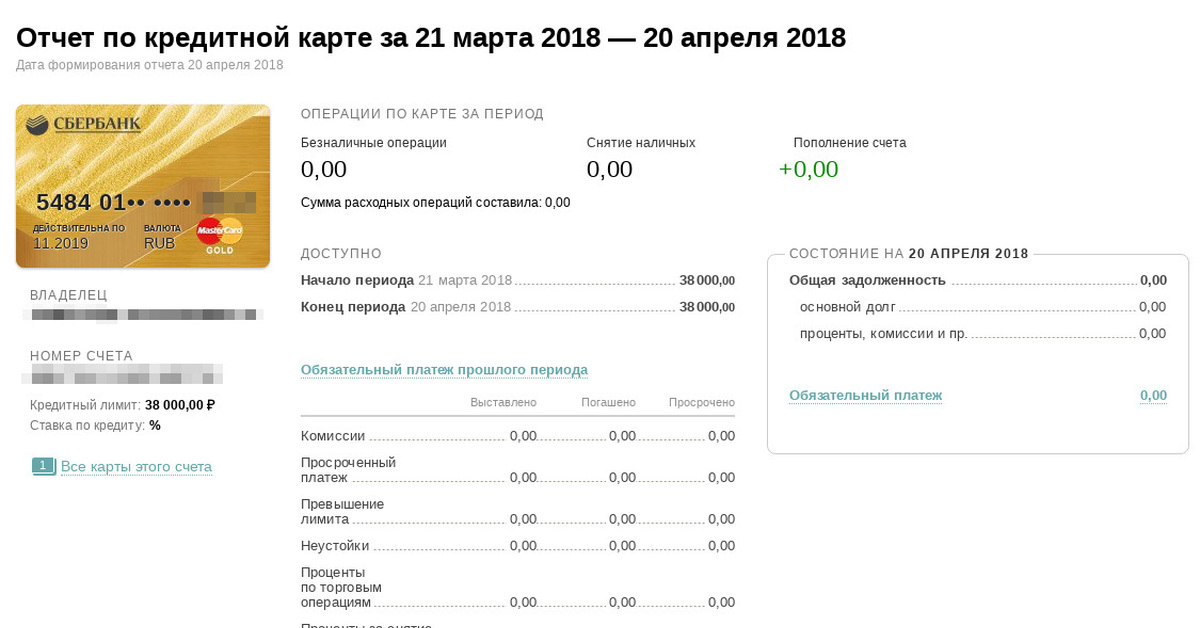
Task: Click 'Обязательный платеж' link in status panel
Action: [x=865, y=395]
